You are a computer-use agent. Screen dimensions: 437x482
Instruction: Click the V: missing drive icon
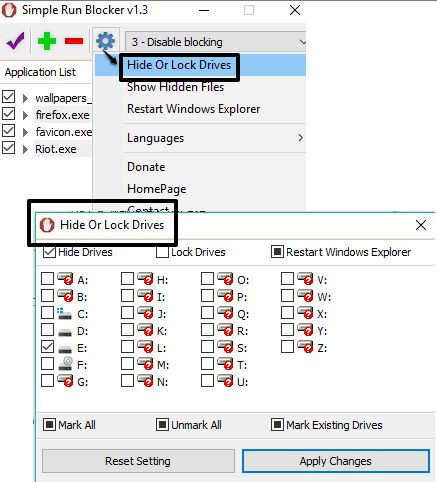pyautogui.click(x=305, y=279)
